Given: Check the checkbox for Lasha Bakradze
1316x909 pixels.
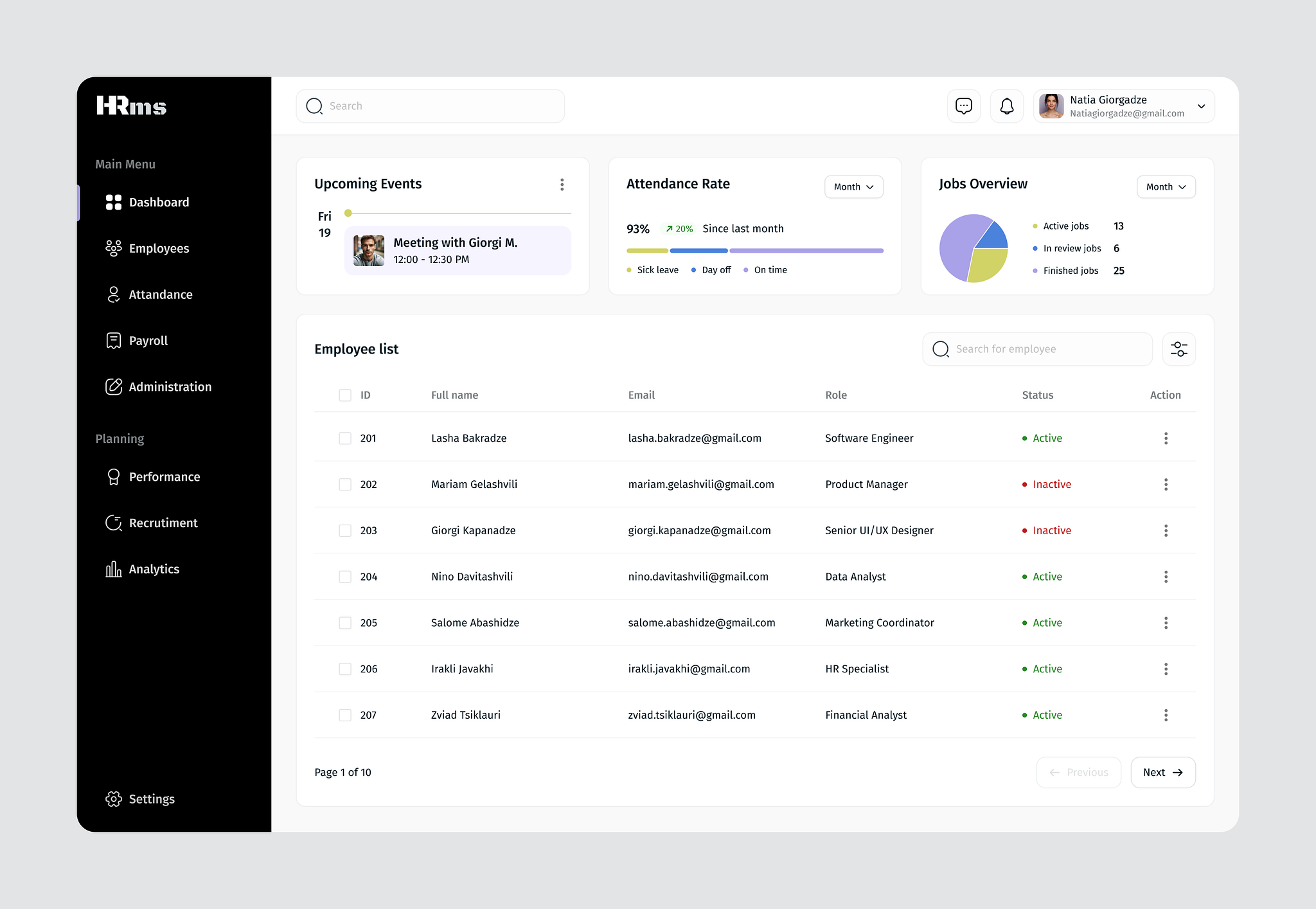Looking at the screenshot, I should pyautogui.click(x=345, y=438).
